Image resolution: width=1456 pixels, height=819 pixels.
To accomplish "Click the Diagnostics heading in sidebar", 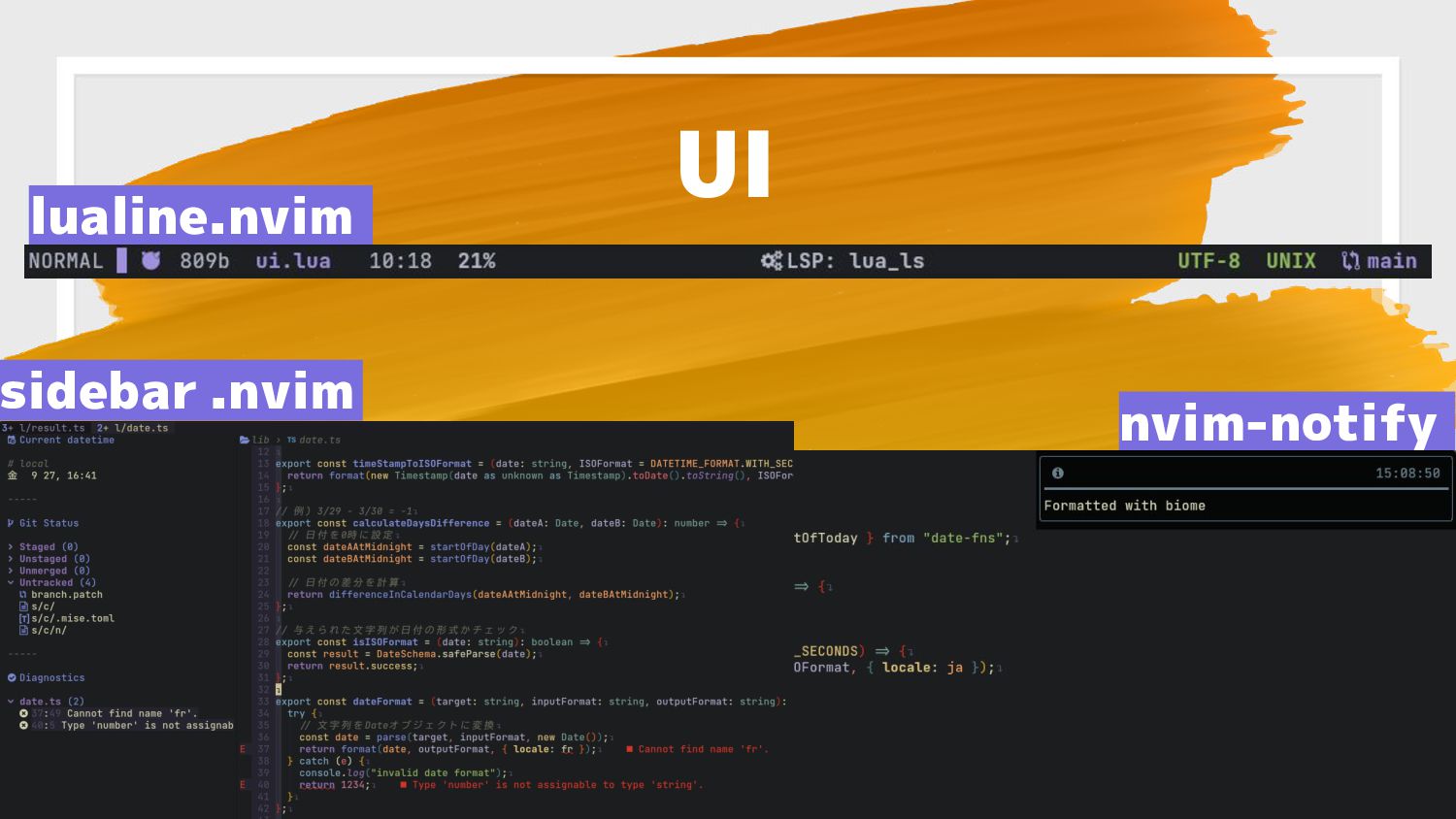I will pyautogui.click(x=51, y=677).
